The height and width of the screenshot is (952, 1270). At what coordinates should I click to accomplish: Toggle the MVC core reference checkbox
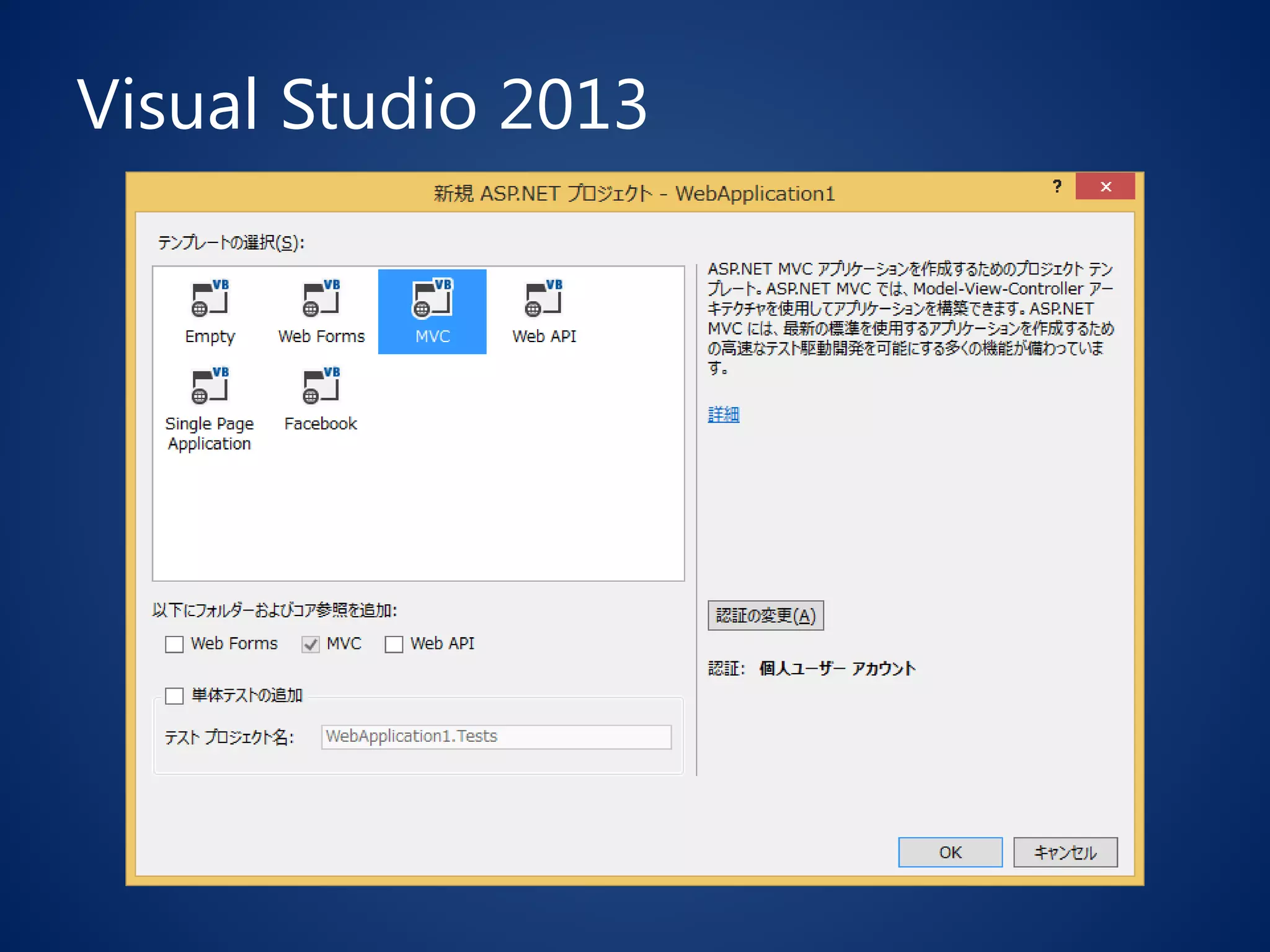point(310,645)
